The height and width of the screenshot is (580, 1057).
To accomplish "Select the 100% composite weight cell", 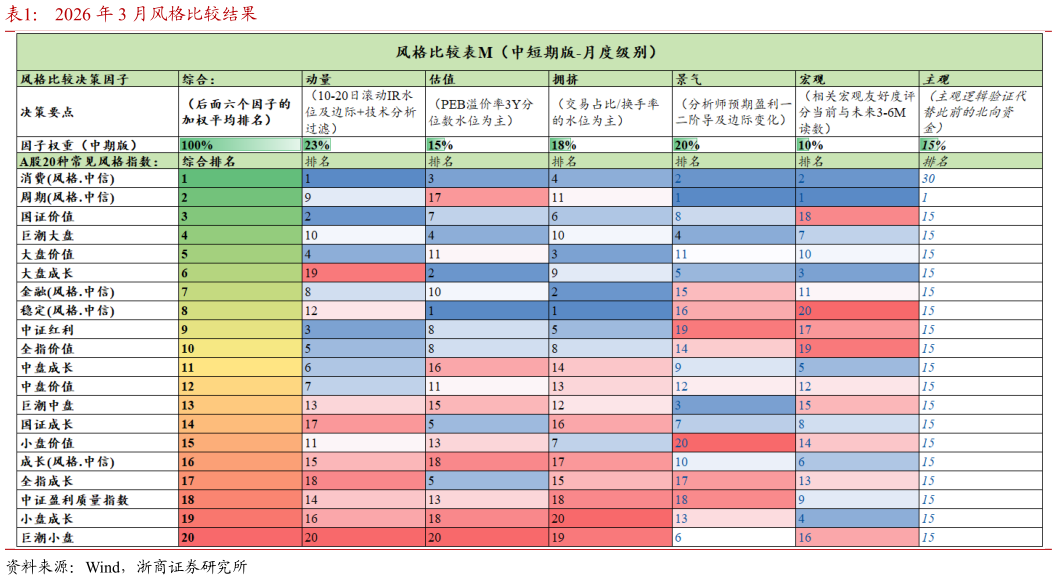I will point(241,145).
